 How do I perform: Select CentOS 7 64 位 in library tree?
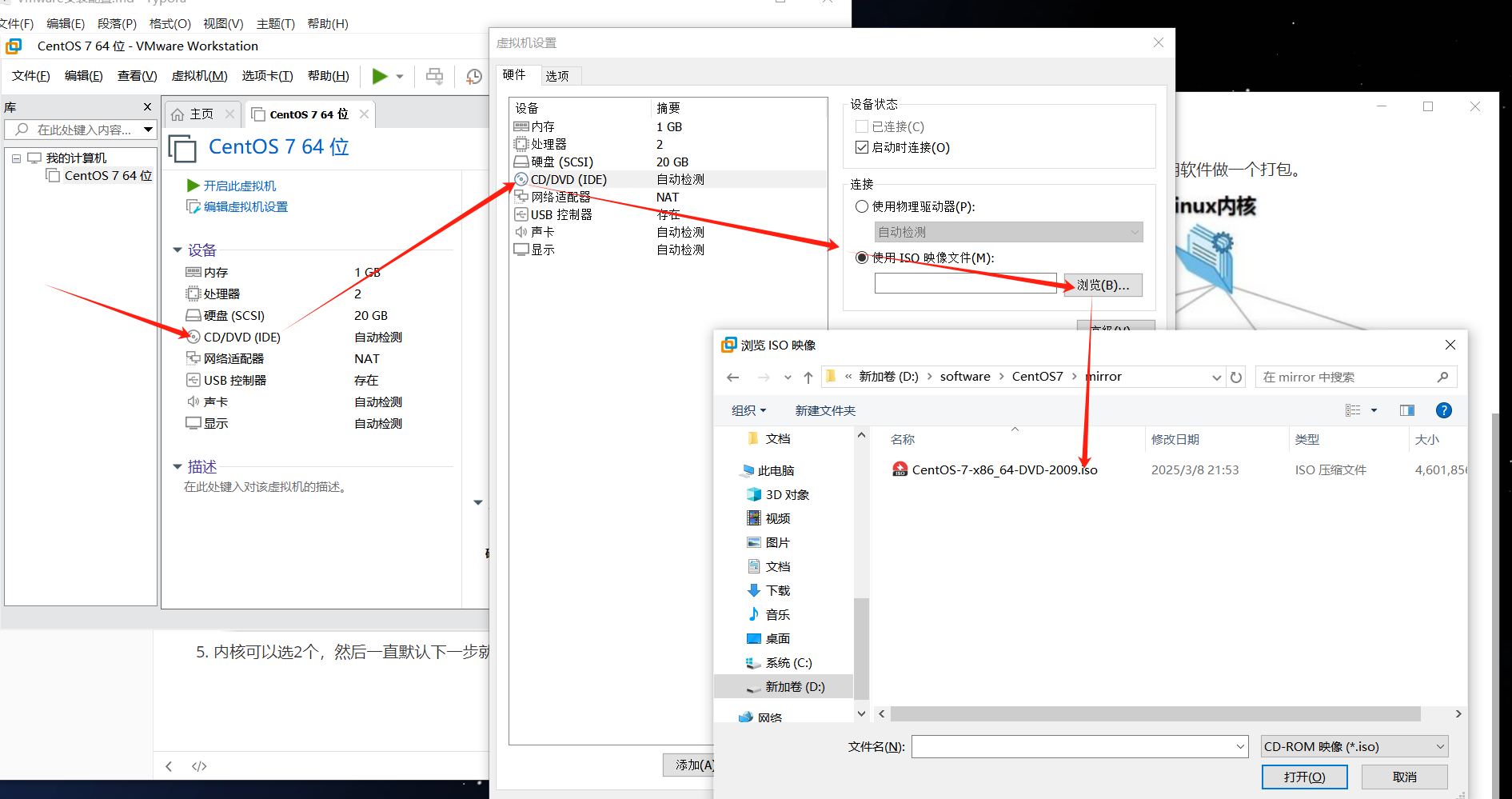click(x=108, y=176)
